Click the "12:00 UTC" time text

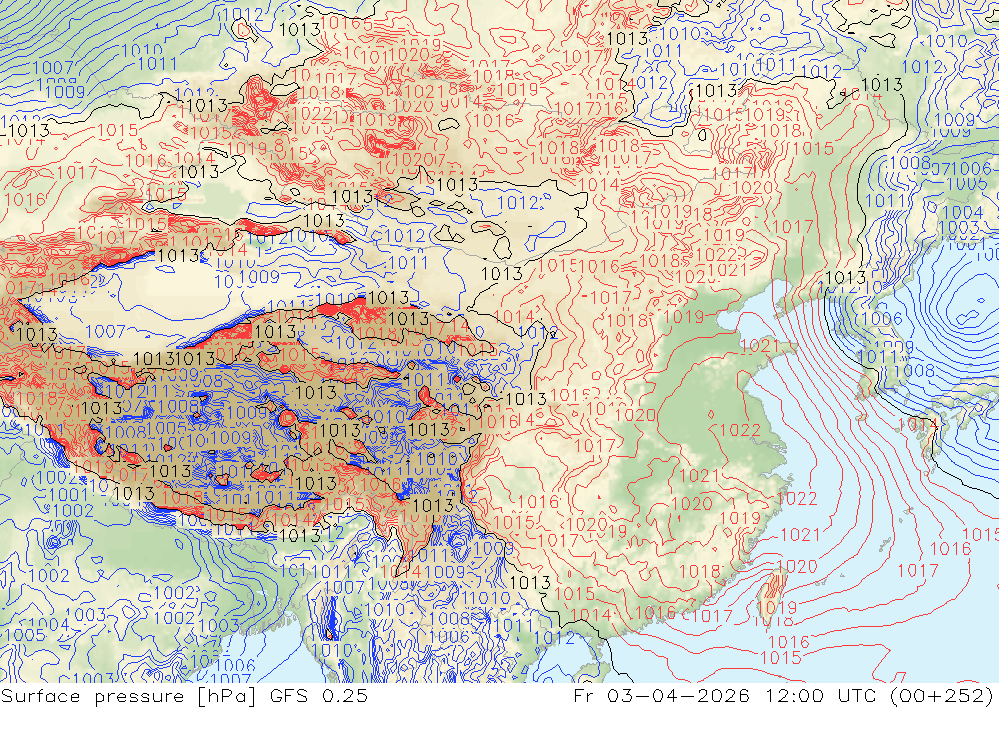[820, 696]
